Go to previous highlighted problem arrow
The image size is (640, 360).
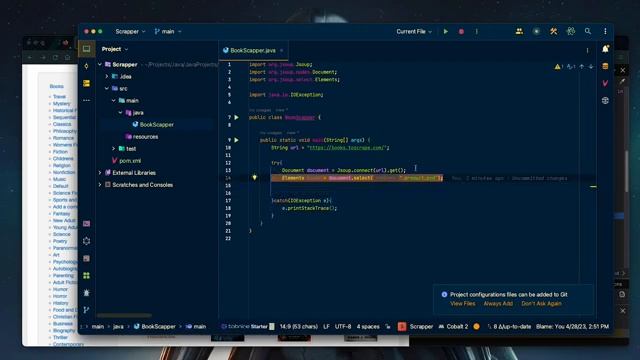click(x=582, y=67)
